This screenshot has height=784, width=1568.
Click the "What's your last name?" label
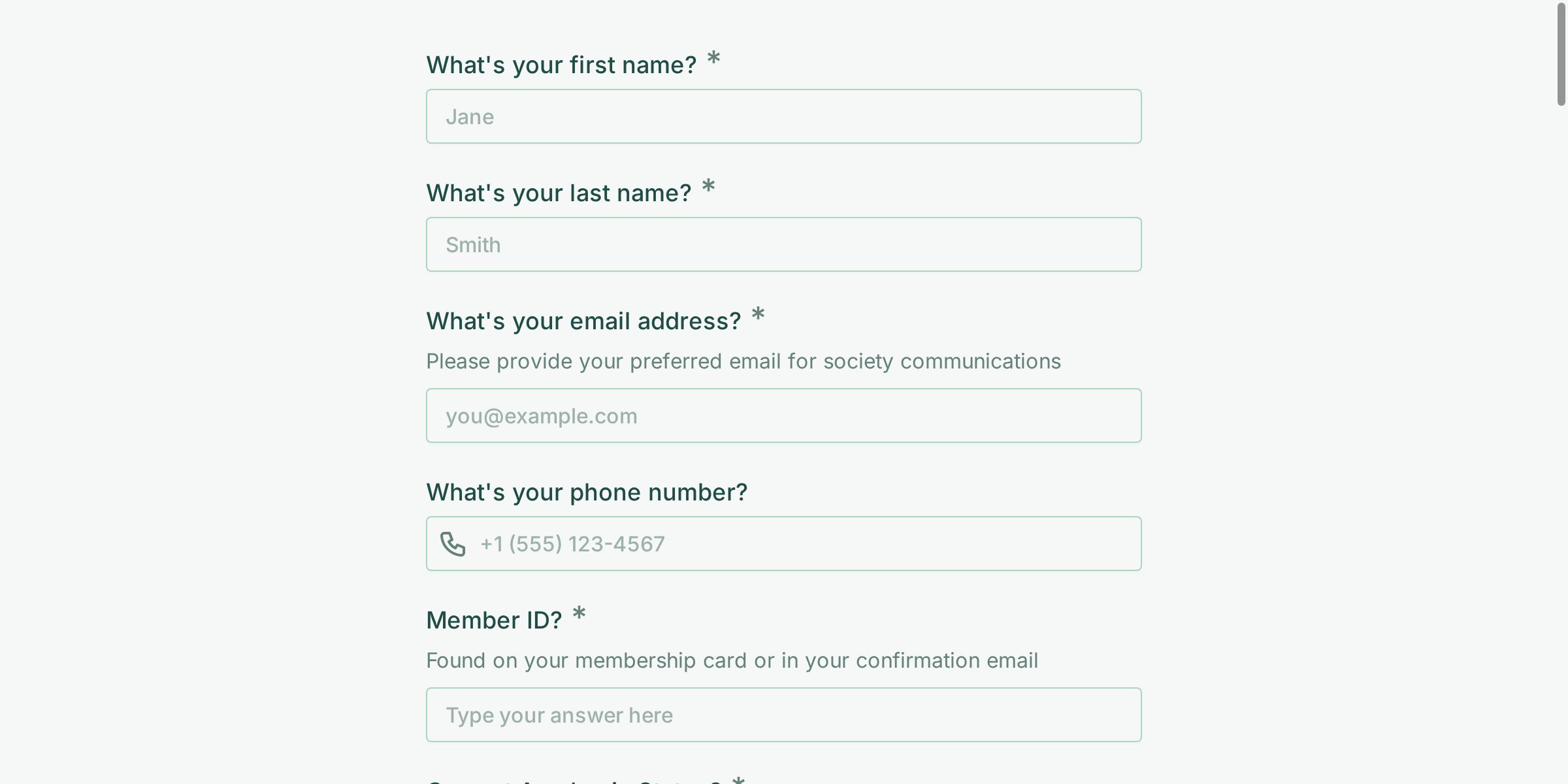(559, 193)
